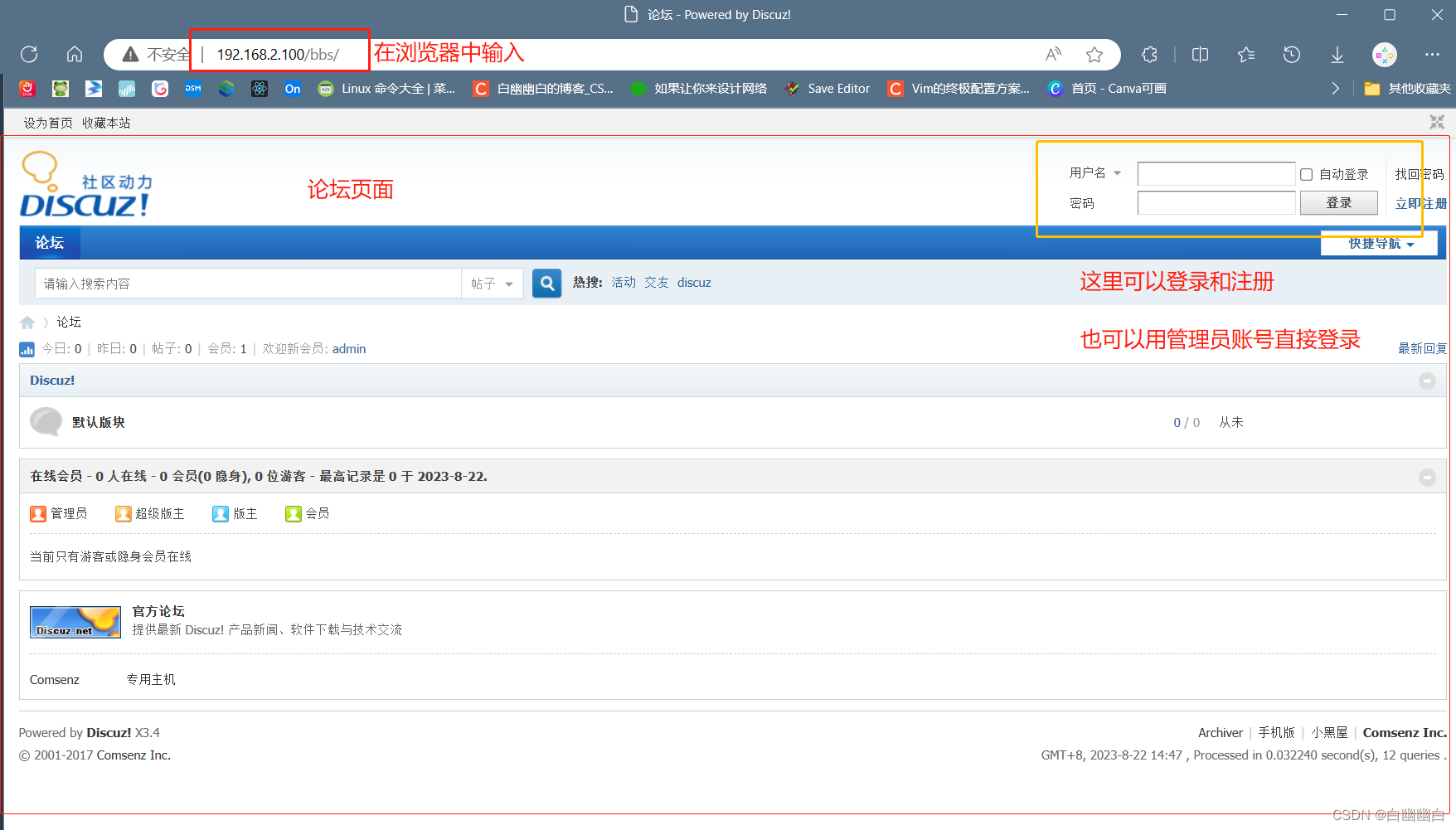The image size is (1456, 830).
Task: Open browser settings three-dots menu
Action: 1432,55
